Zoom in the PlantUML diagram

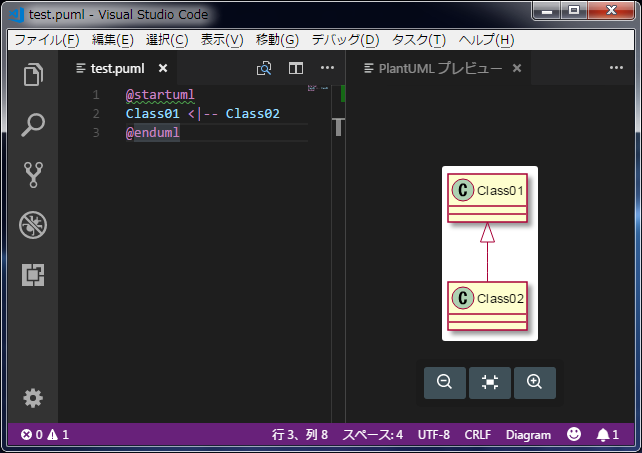535,383
